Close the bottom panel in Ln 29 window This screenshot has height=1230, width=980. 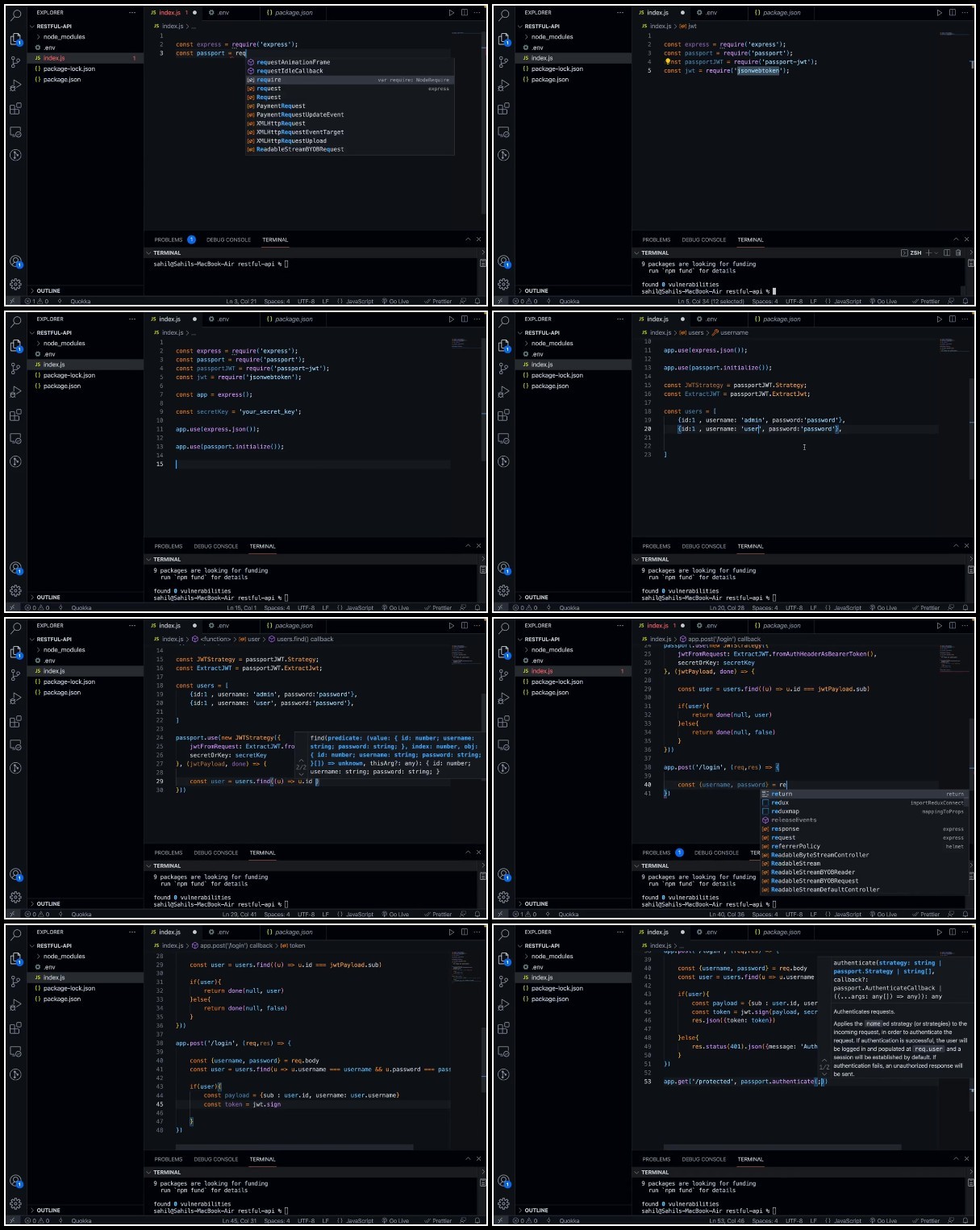pyautogui.click(x=478, y=852)
